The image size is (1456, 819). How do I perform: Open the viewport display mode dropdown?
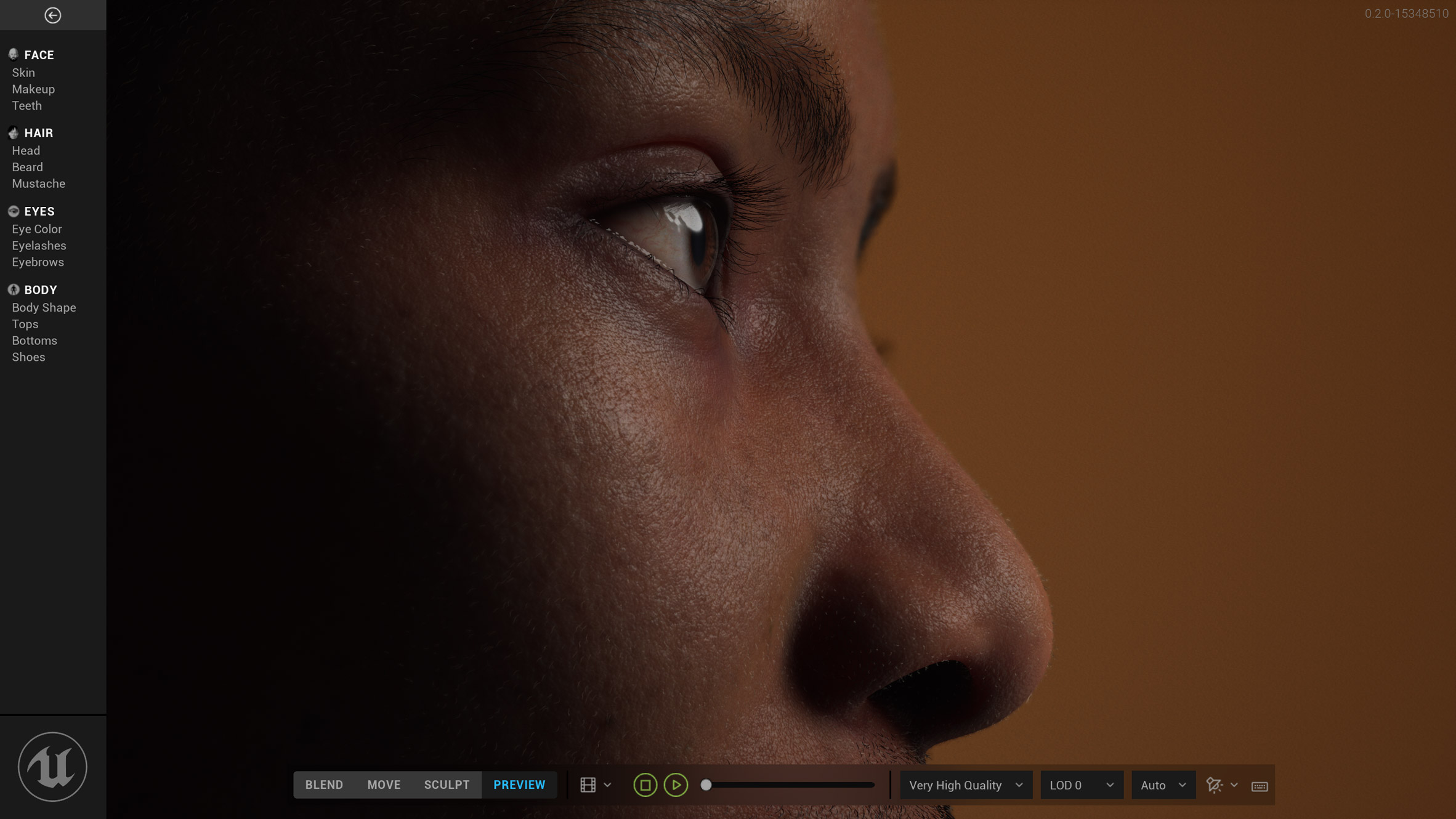(606, 784)
